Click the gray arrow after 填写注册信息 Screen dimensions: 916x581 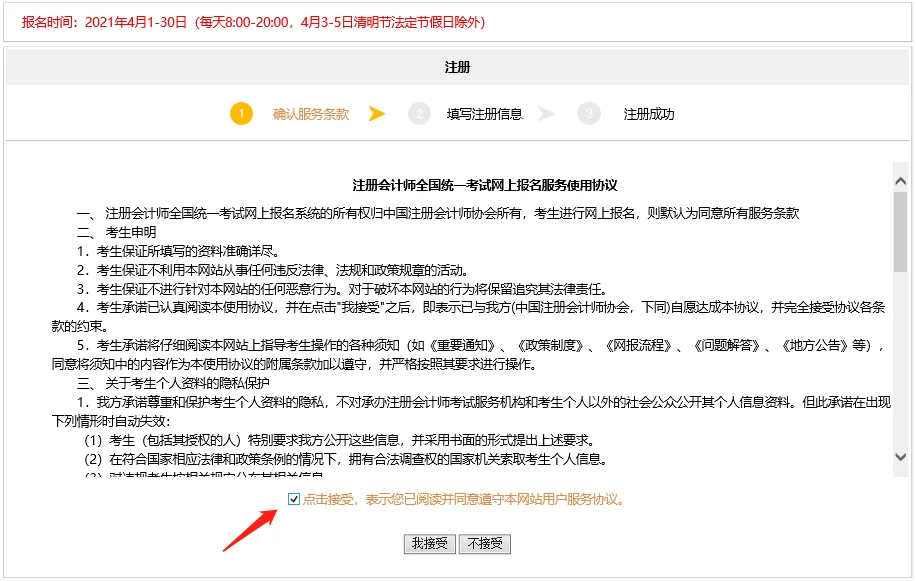coord(546,114)
